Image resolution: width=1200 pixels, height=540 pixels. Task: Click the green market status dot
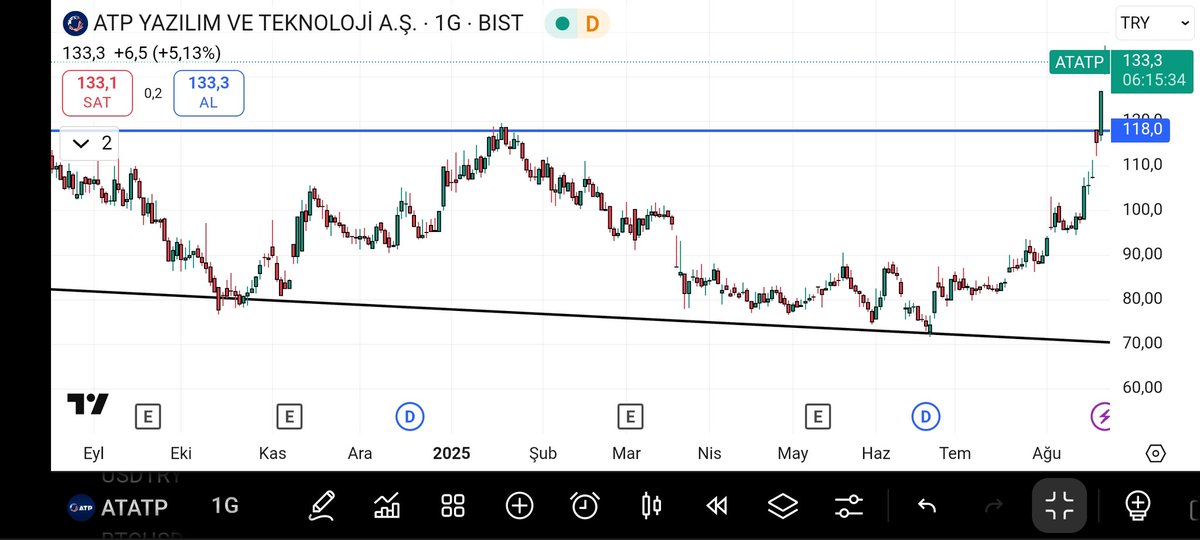pos(563,23)
